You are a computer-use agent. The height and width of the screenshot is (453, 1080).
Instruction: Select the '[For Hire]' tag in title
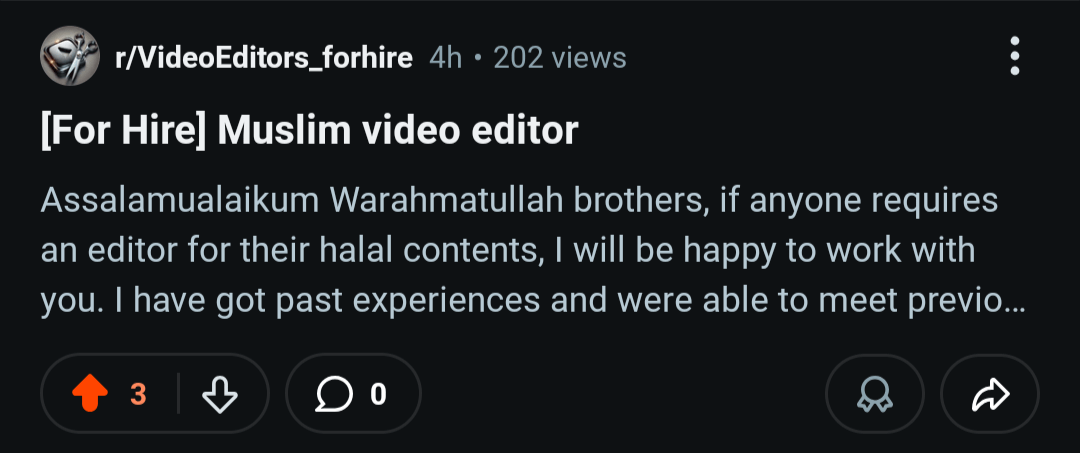[123, 131]
